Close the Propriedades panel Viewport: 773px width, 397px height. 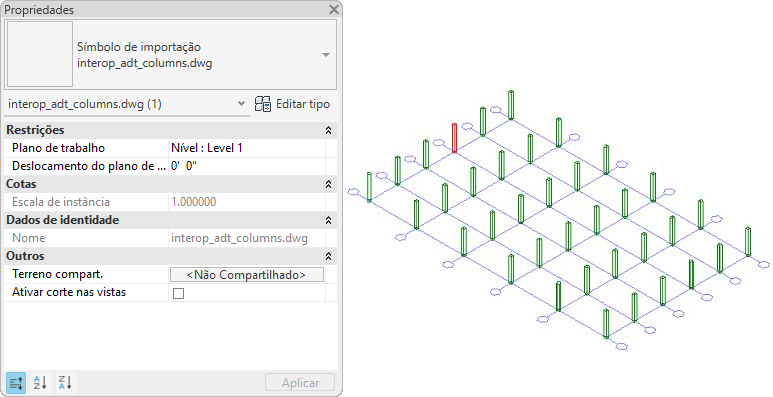(334, 9)
